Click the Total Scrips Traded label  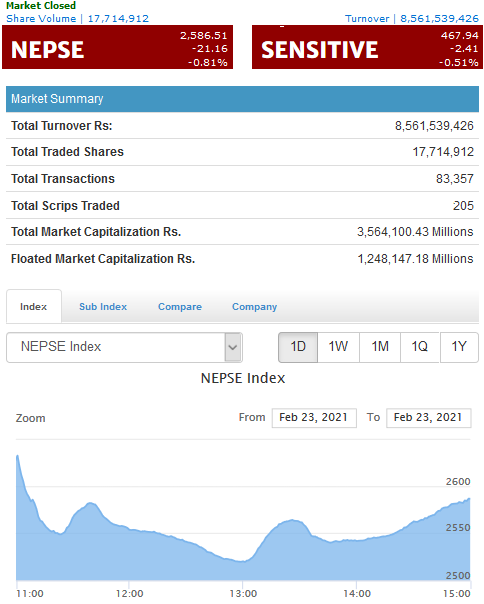[x=65, y=206]
